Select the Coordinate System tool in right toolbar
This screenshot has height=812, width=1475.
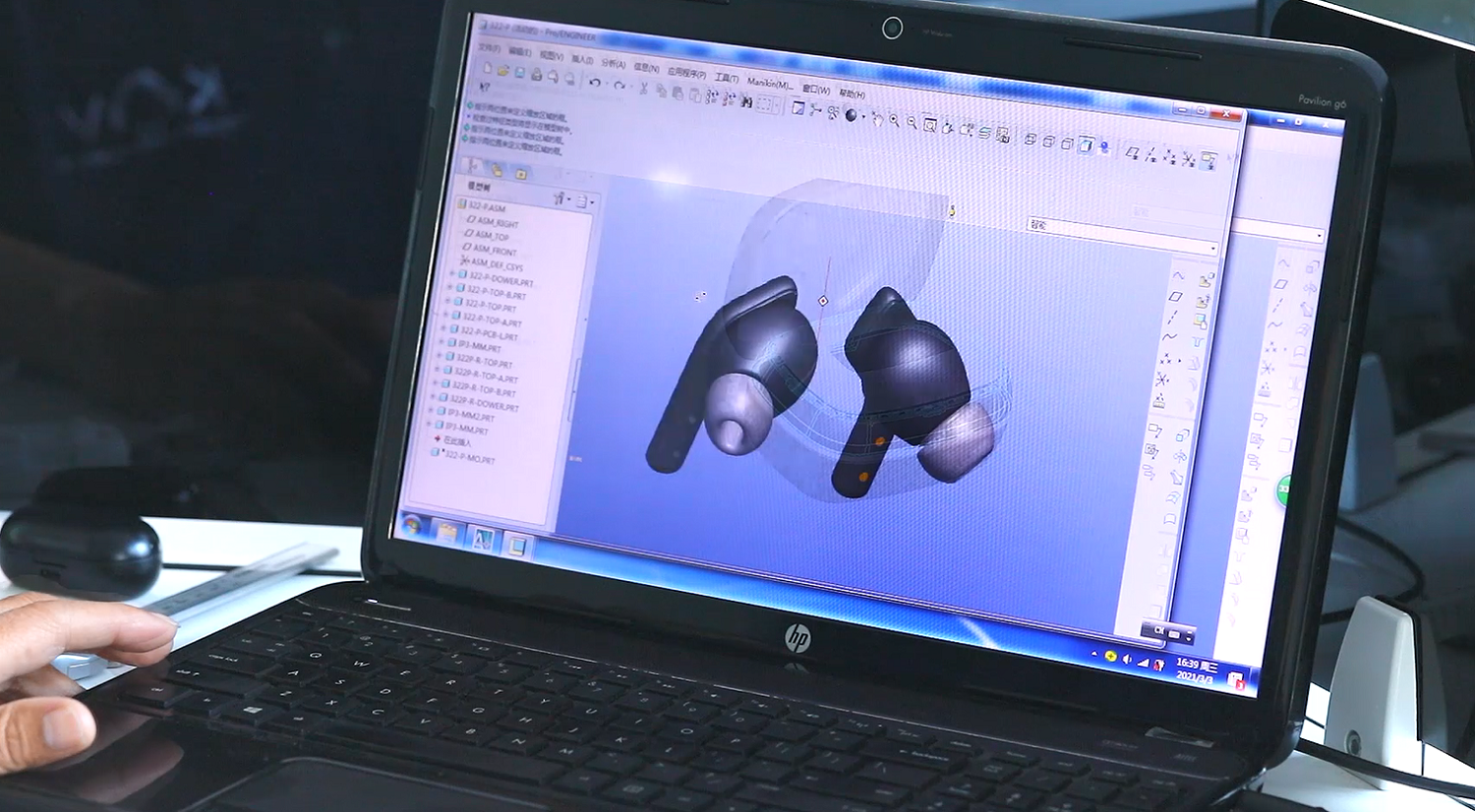1162,379
